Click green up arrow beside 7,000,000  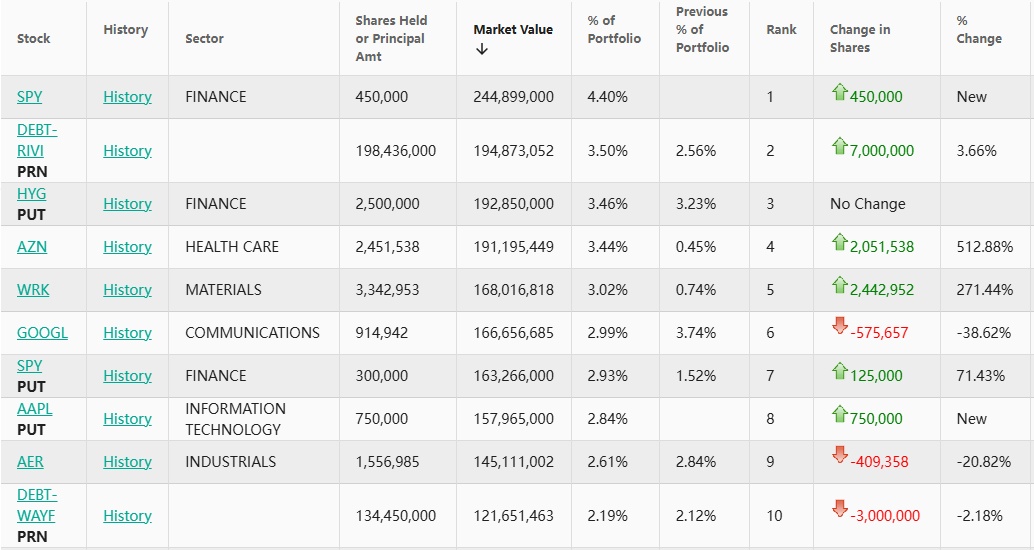tap(839, 147)
